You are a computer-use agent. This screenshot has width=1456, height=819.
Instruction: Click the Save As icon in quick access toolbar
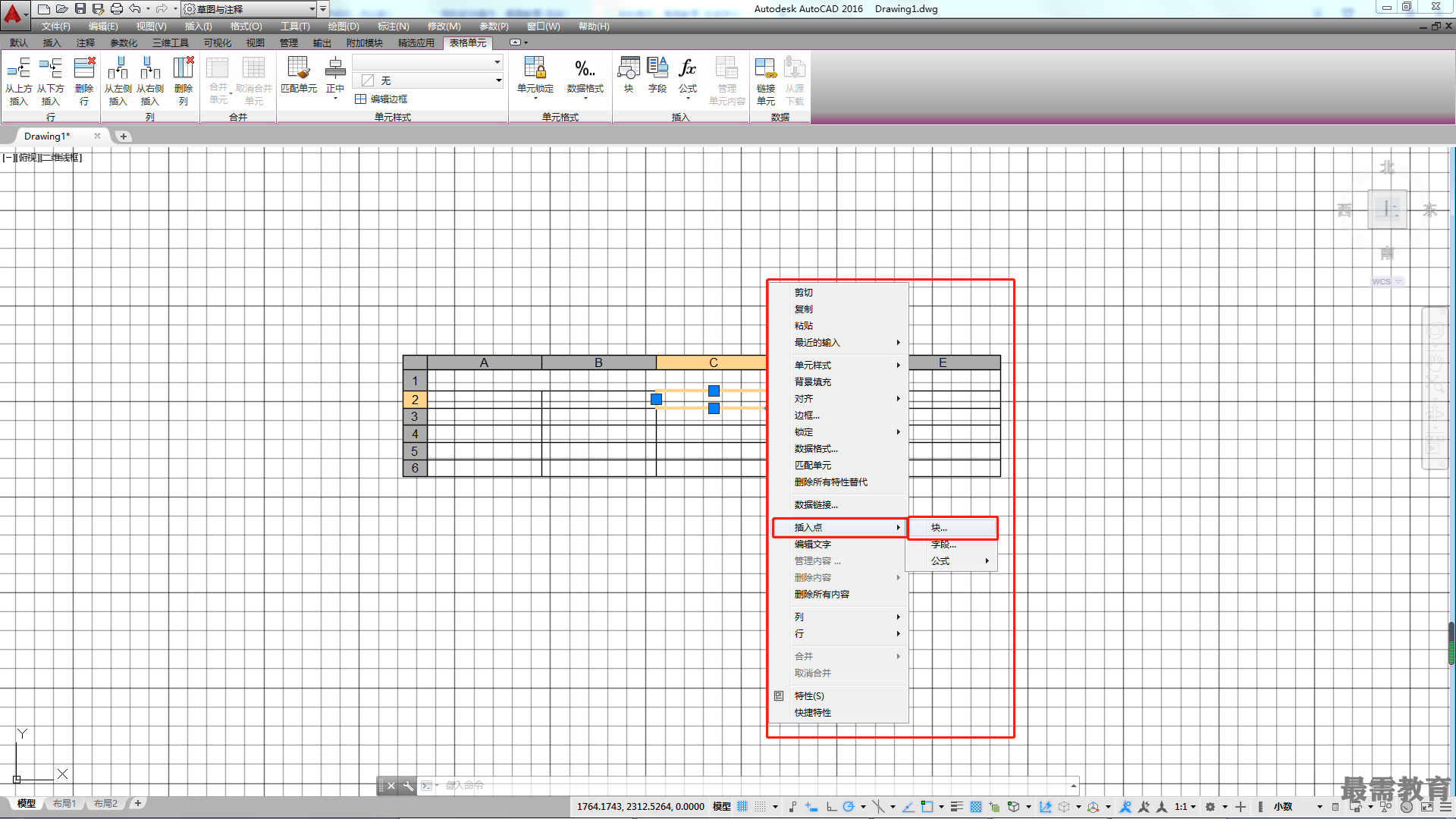(98, 9)
